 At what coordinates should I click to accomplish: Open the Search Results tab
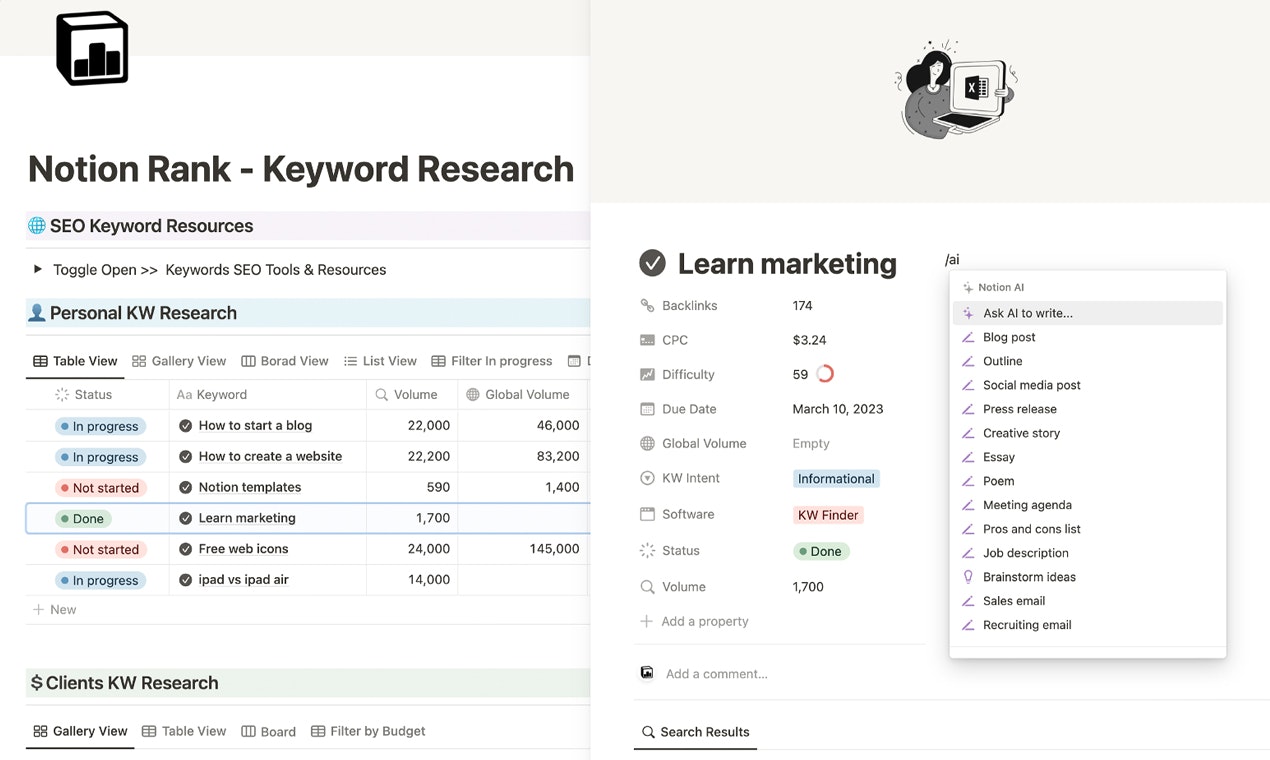695,732
